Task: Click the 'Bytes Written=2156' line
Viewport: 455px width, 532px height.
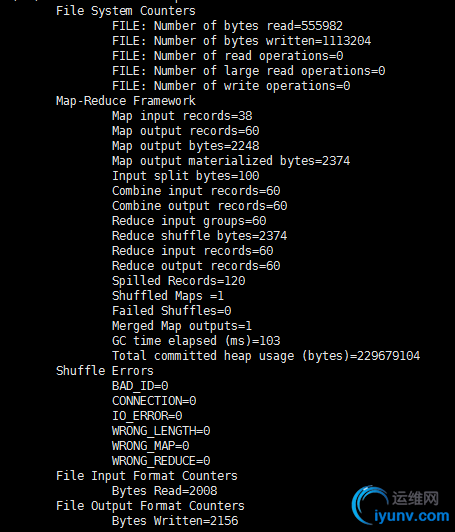Action: coord(175,520)
